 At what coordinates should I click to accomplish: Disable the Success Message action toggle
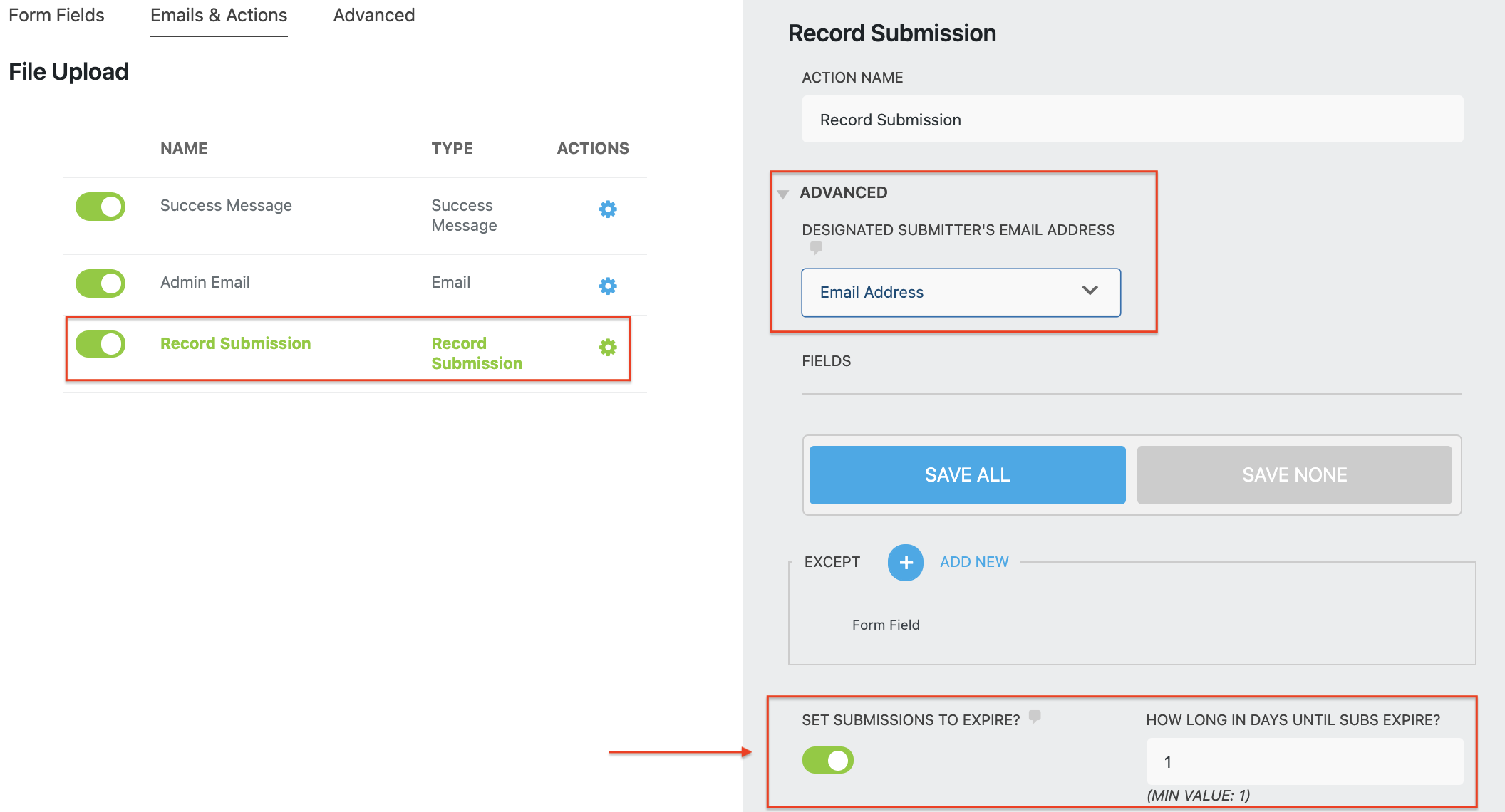[100, 207]
